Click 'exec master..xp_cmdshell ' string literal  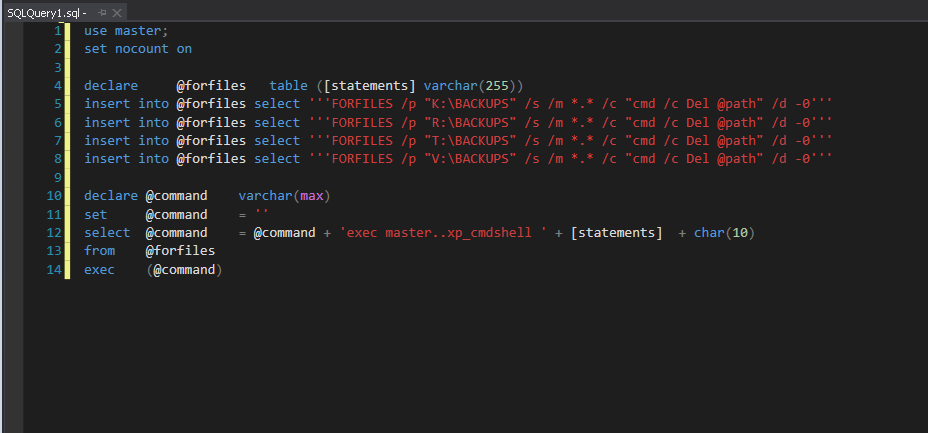point(443,232)
